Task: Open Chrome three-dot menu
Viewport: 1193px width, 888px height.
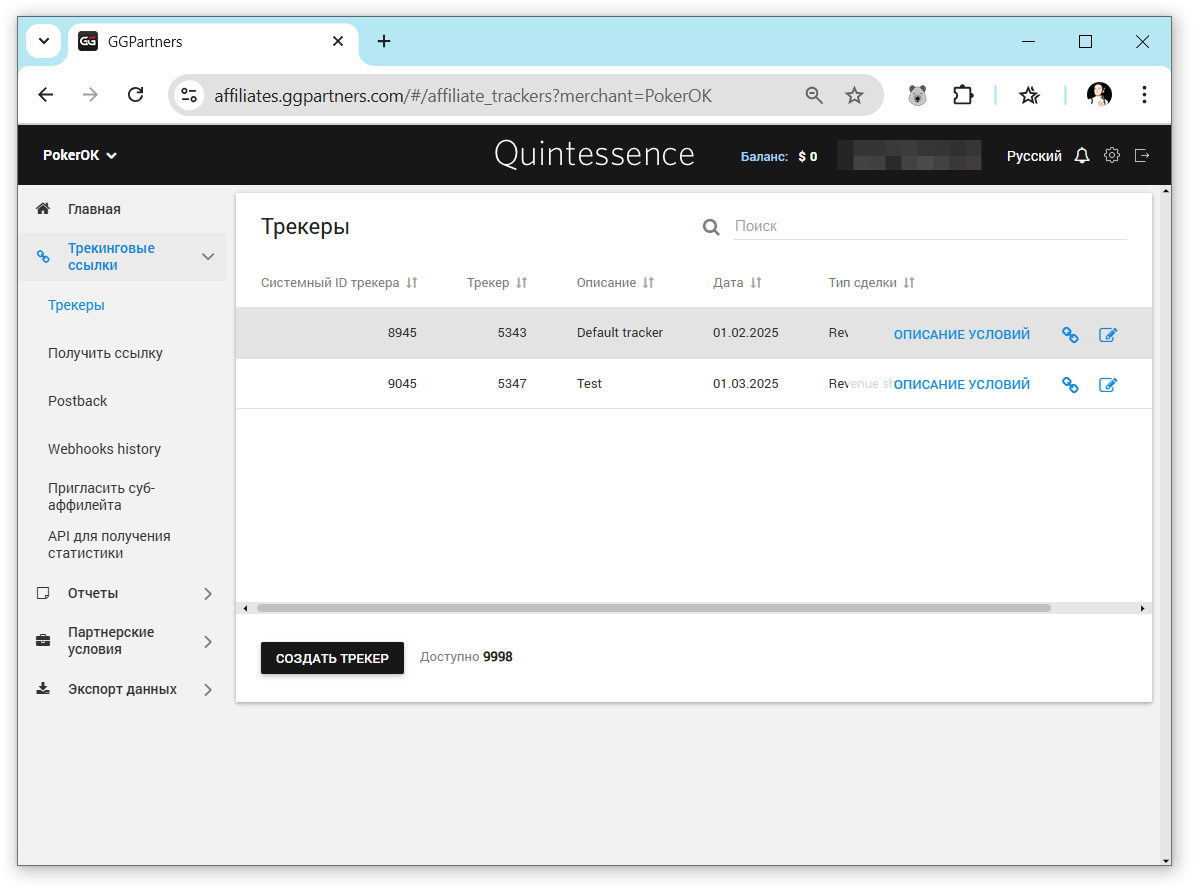Action: click(x=1144, y=95)
